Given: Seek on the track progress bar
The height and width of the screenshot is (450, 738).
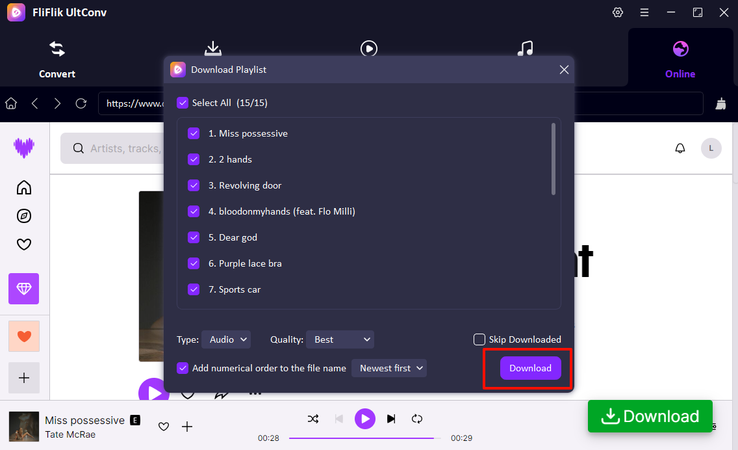Looking at the screenshot, I should (365, 438).
